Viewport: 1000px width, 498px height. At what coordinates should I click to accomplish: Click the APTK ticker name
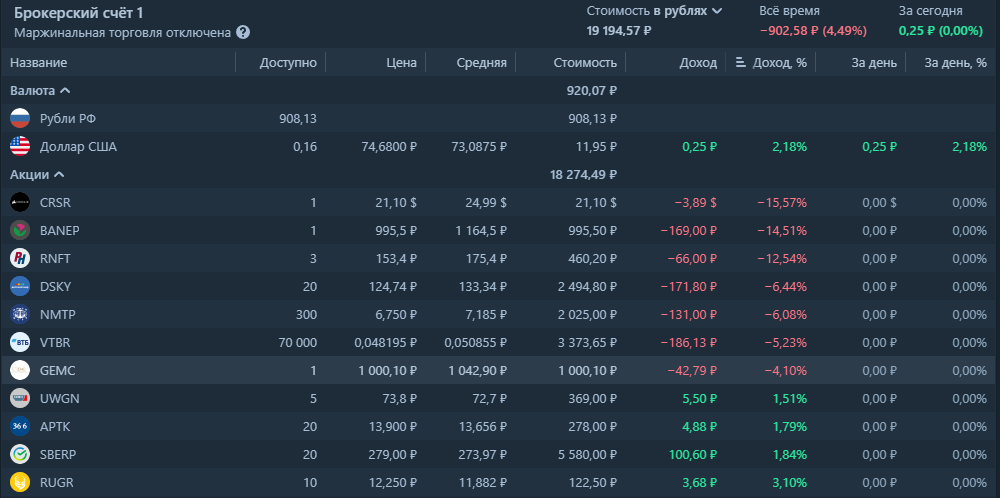point(55,426)
